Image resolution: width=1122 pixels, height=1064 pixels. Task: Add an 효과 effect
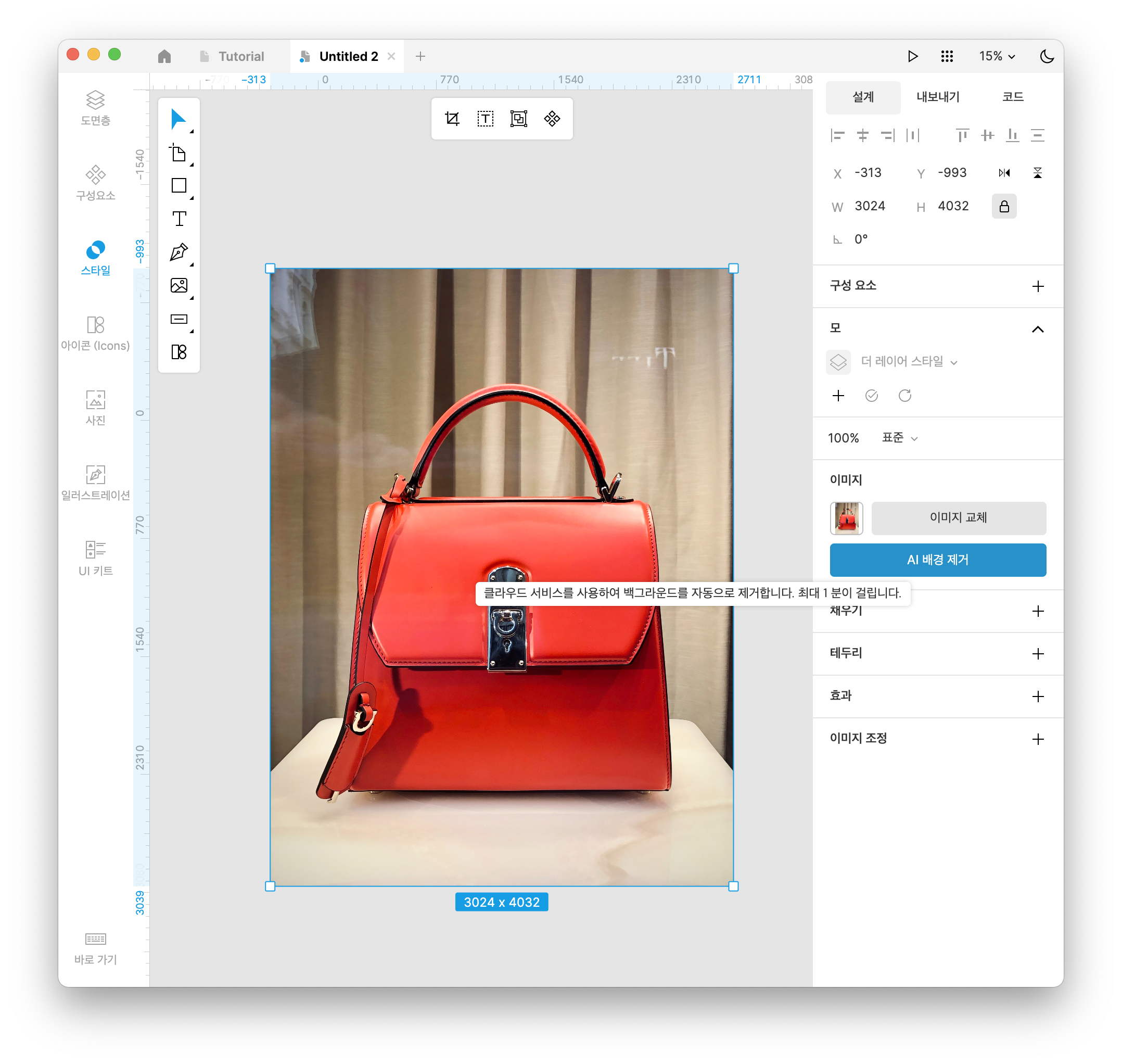pyautogui.click(x=1037, y=696)
